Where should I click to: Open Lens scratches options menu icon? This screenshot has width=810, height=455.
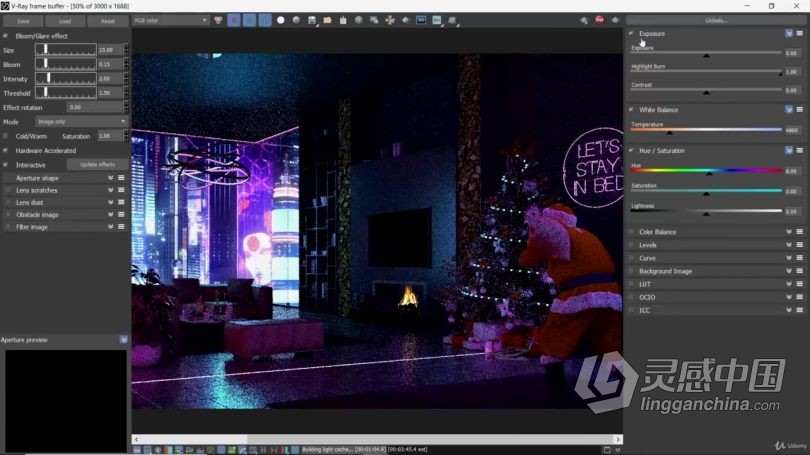[121, 190]
